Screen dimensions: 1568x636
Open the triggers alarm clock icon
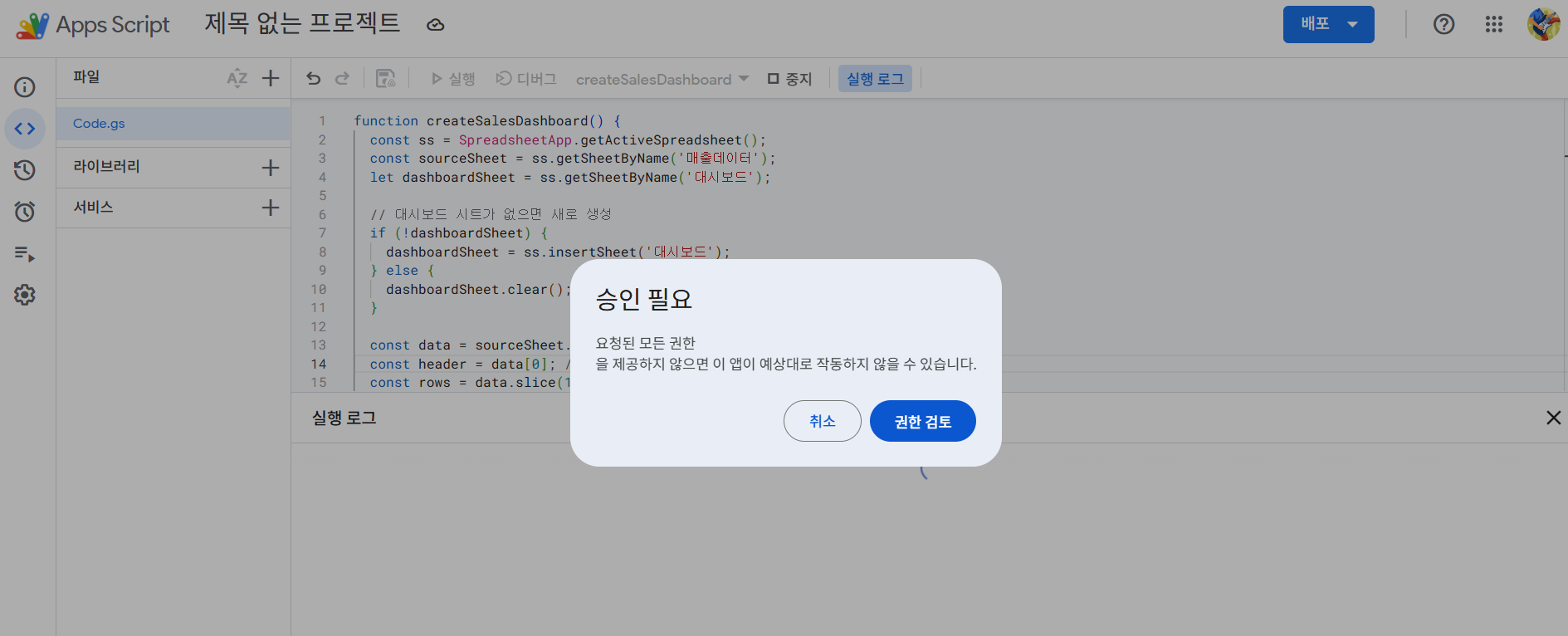[25, 212]
